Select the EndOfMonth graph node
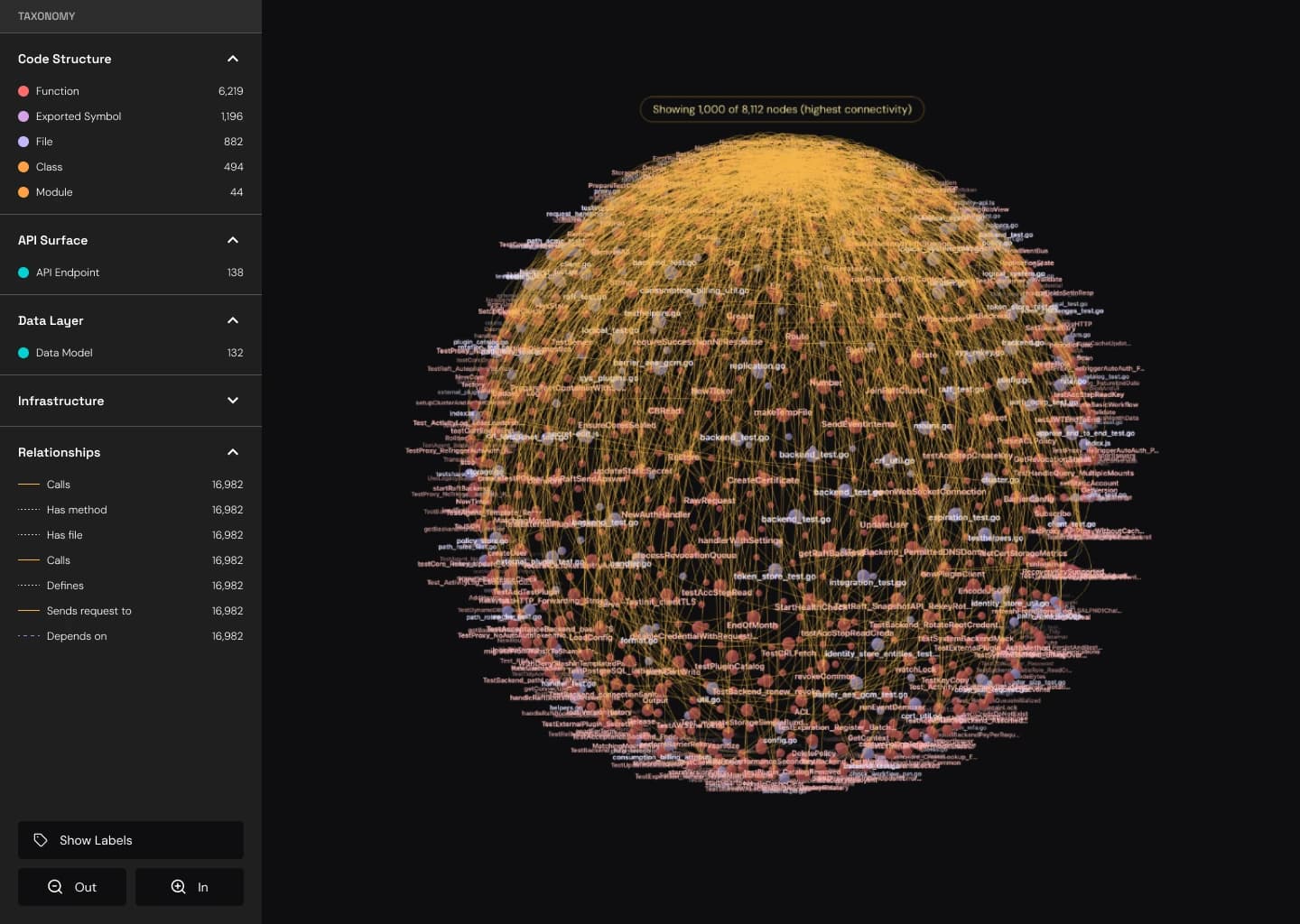 [x=752, y=624]
